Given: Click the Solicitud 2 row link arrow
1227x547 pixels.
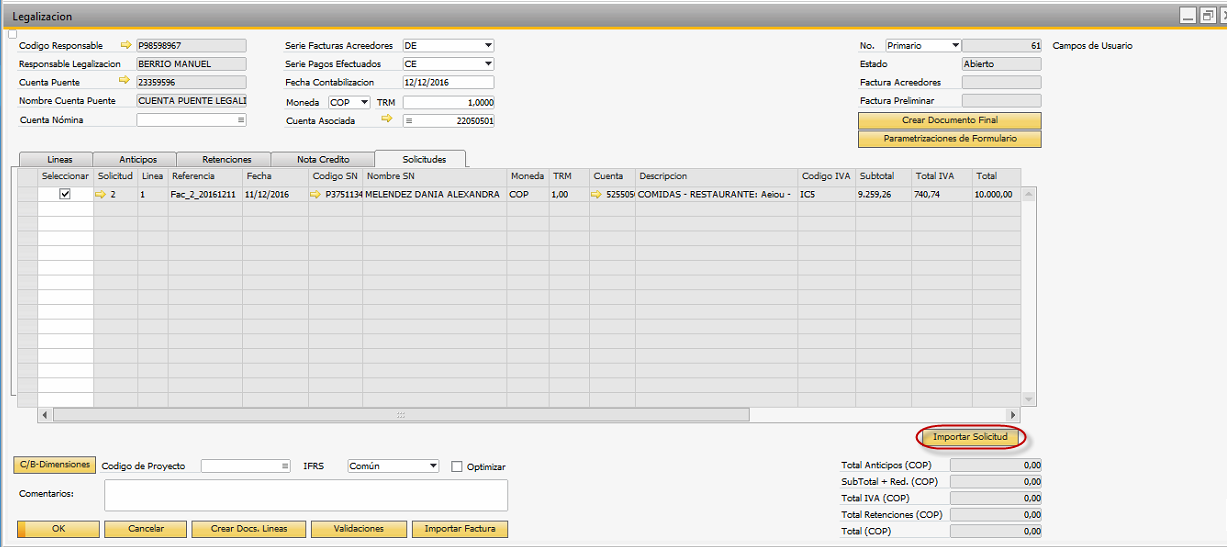Looking at the screenshot, I should pyautogui.click(x=101, y=195).
